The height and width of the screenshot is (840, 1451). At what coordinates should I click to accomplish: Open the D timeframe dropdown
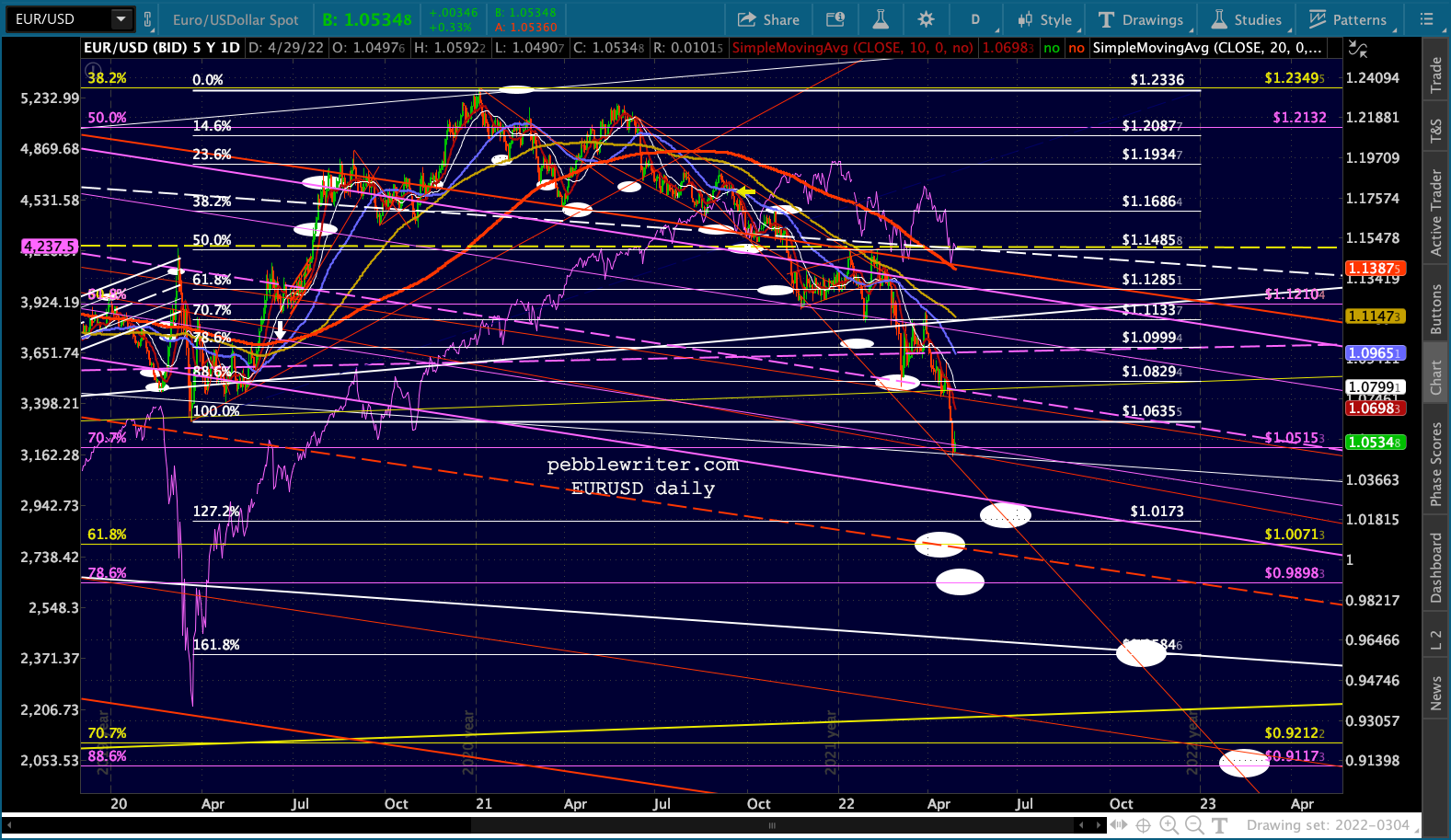pos(975,19)
